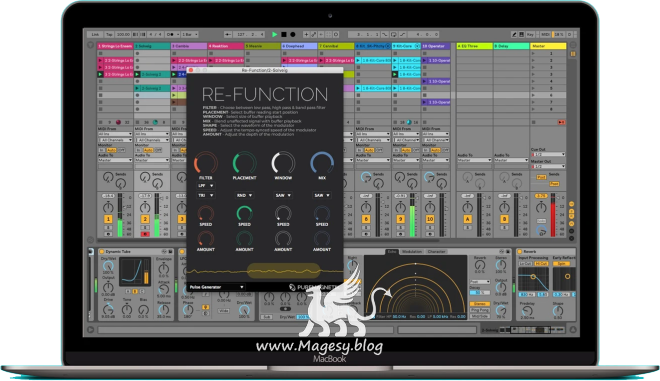Toggle track 9 activator button

[x=401, y=219]
